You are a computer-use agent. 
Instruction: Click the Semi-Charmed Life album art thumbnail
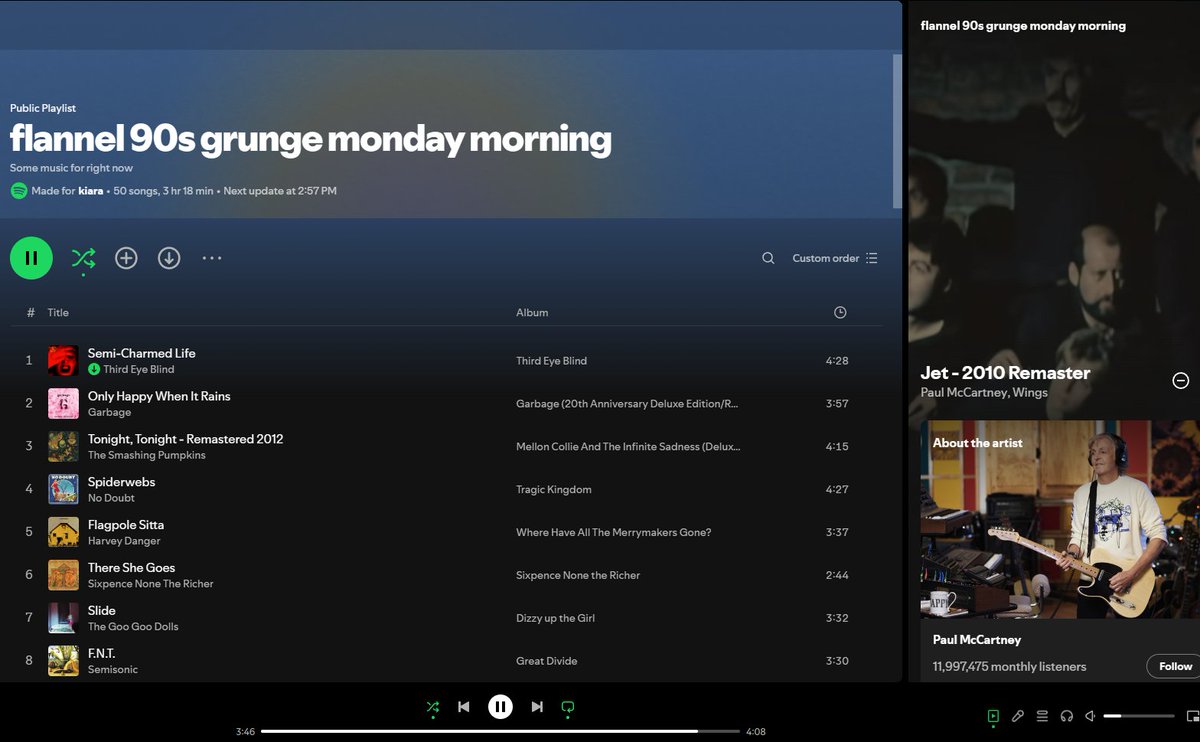pos(63,361)
